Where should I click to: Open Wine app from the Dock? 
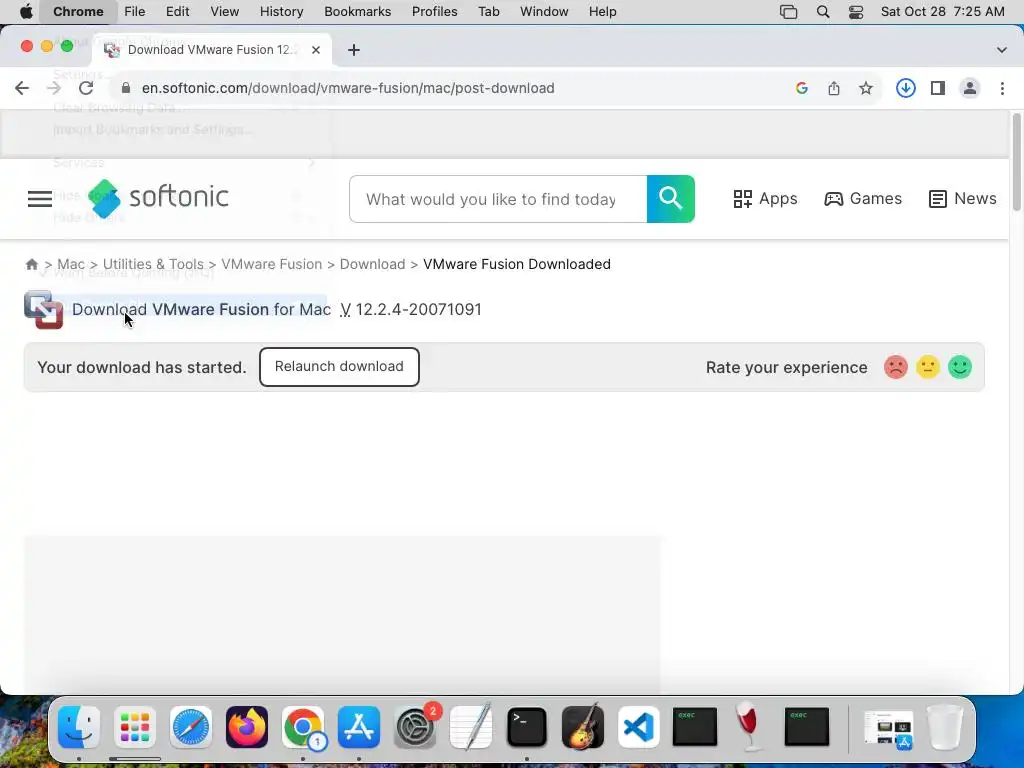point(749,727)
